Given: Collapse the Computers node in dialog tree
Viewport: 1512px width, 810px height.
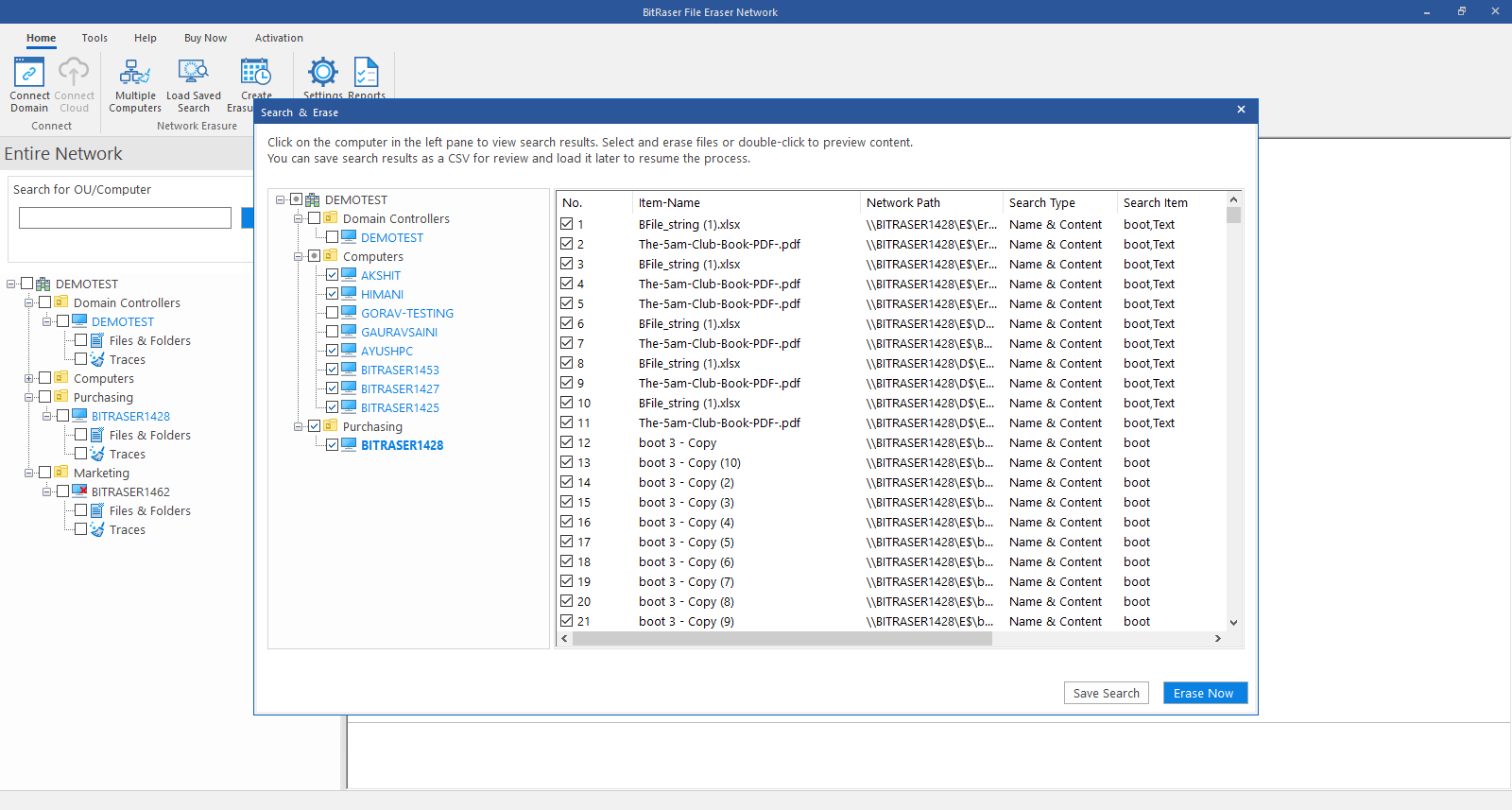Looking at the screenshot, I should pos(299,256).
